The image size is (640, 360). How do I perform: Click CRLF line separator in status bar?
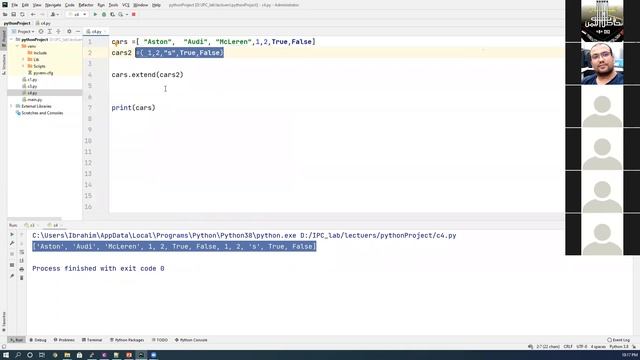(x=568, y=347)
